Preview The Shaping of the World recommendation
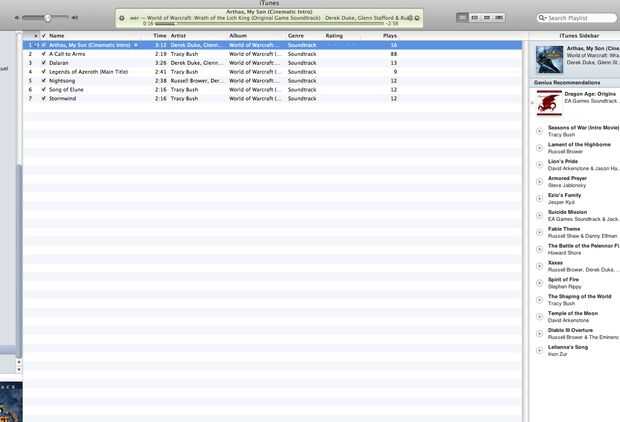 tap(539, 300)
